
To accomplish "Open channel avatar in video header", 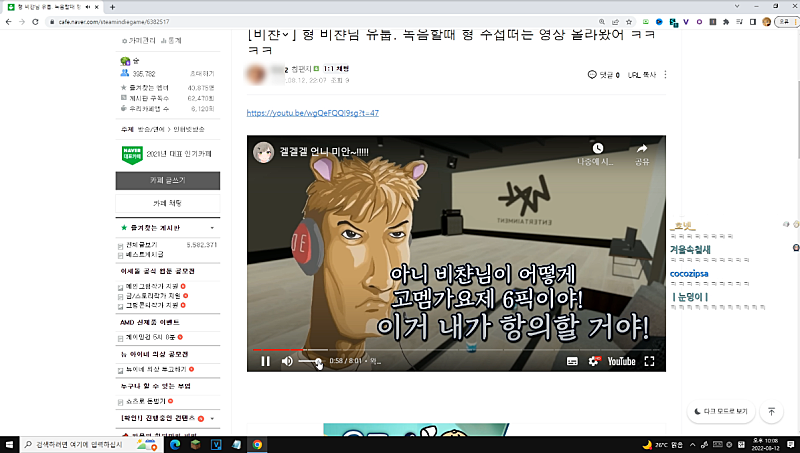I will click(x=264, y=152).
